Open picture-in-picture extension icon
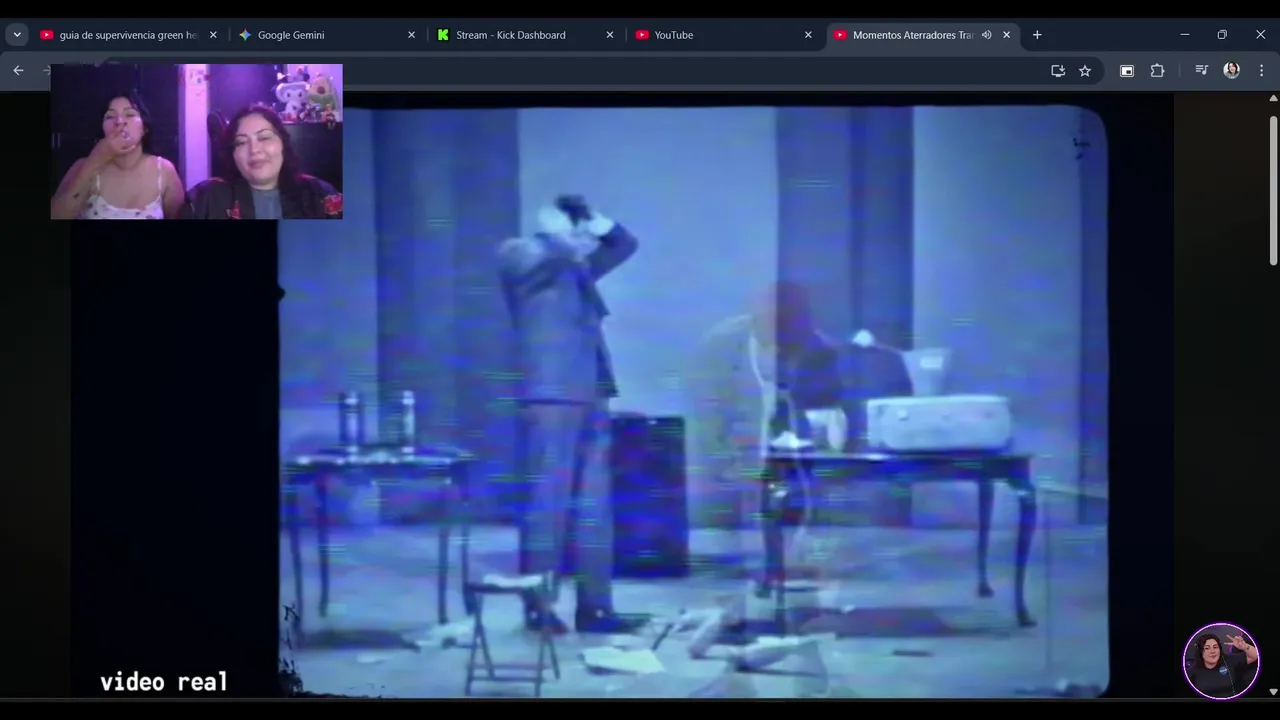 click(x=1127, y=71)
